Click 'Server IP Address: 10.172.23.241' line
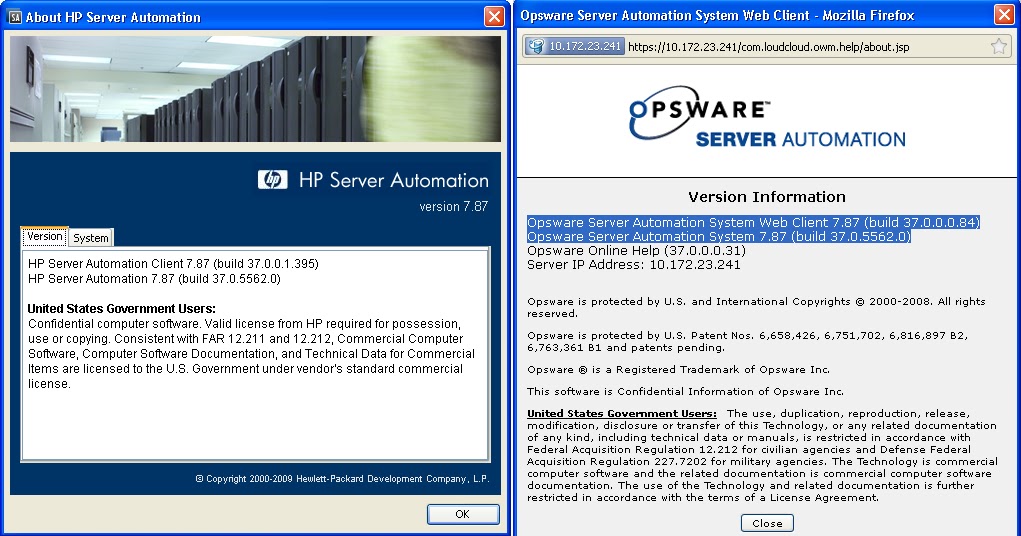Viewport: 1021px width, 536px height. click(634, 264)
